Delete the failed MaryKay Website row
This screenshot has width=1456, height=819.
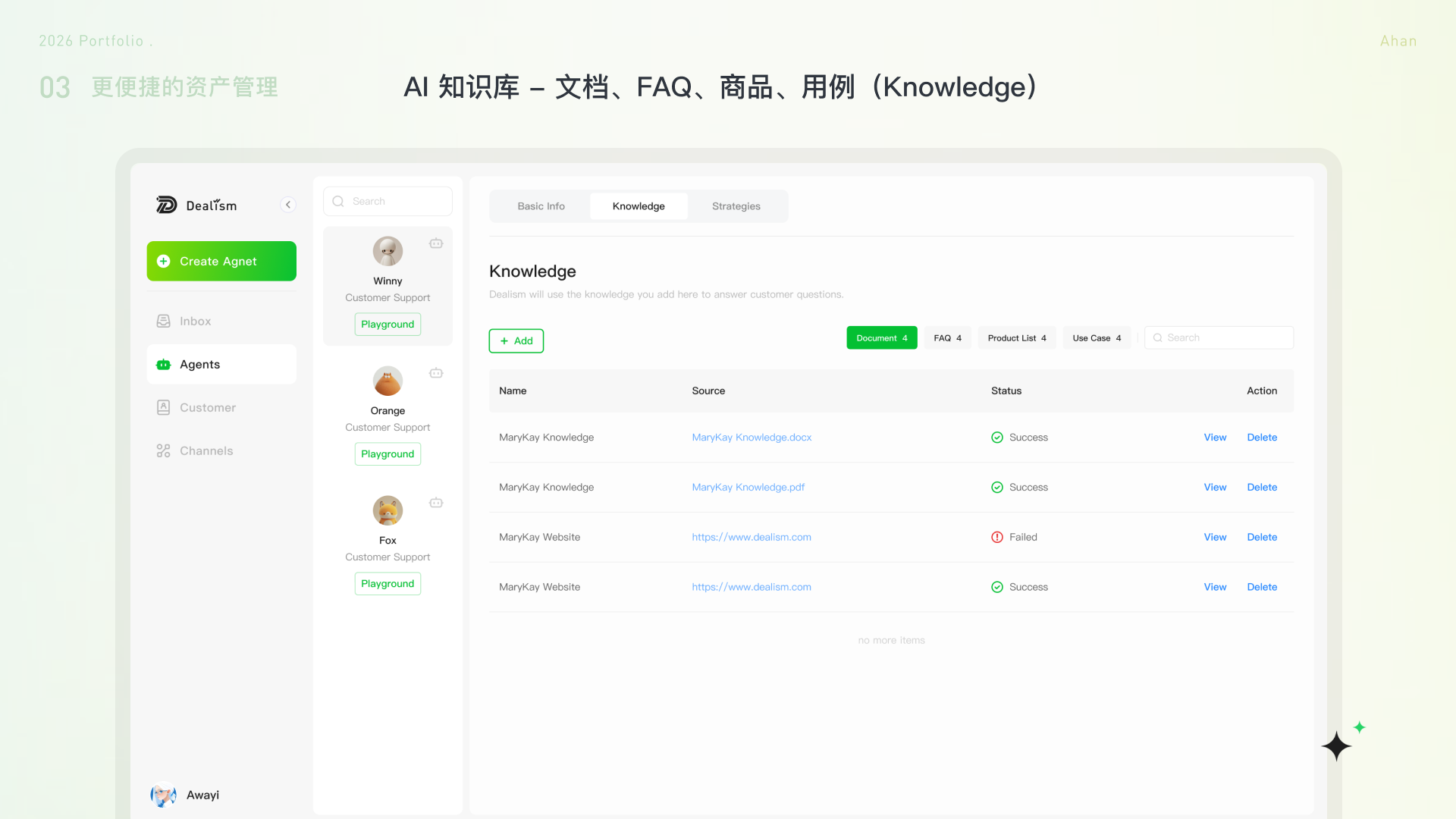(x=1262, y=538)
